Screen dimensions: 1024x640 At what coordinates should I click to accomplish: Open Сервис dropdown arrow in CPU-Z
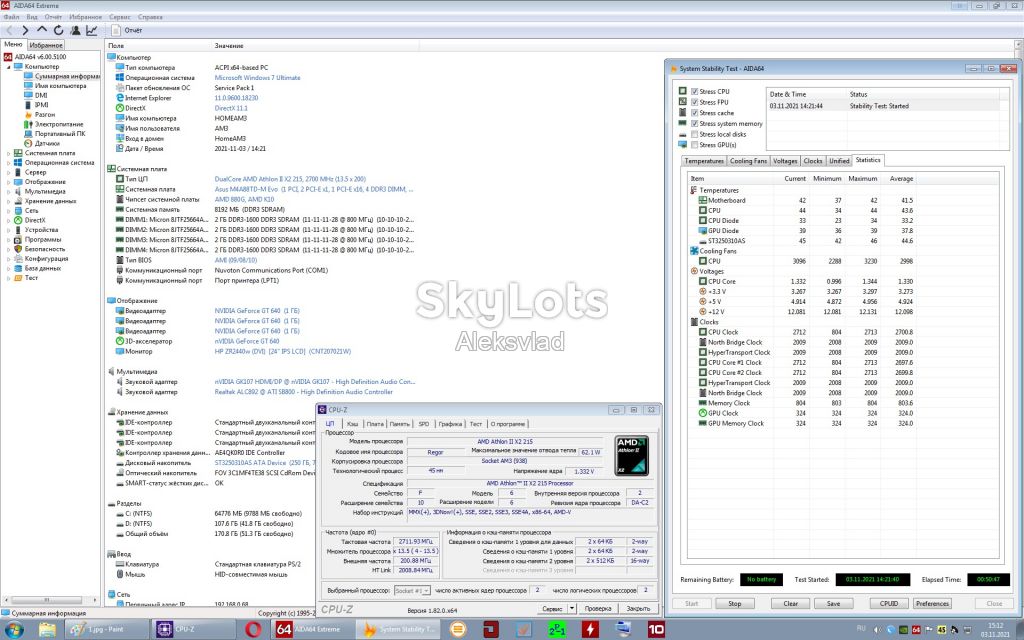(571, 609)
